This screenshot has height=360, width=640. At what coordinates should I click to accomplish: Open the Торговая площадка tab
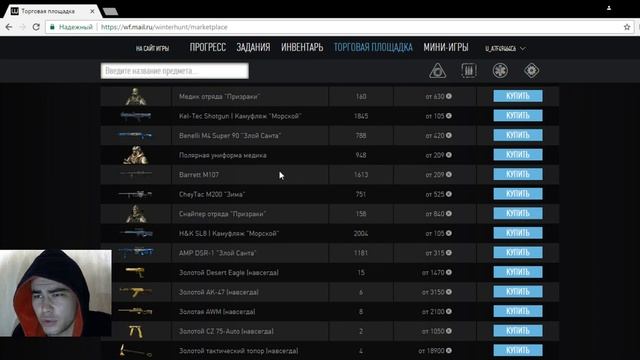point(373,47)
